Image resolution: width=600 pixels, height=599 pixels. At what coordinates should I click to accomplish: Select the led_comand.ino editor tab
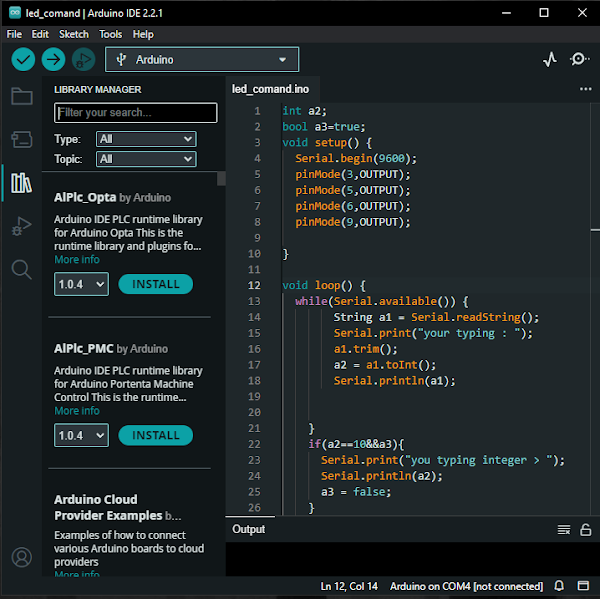[271, 89]
